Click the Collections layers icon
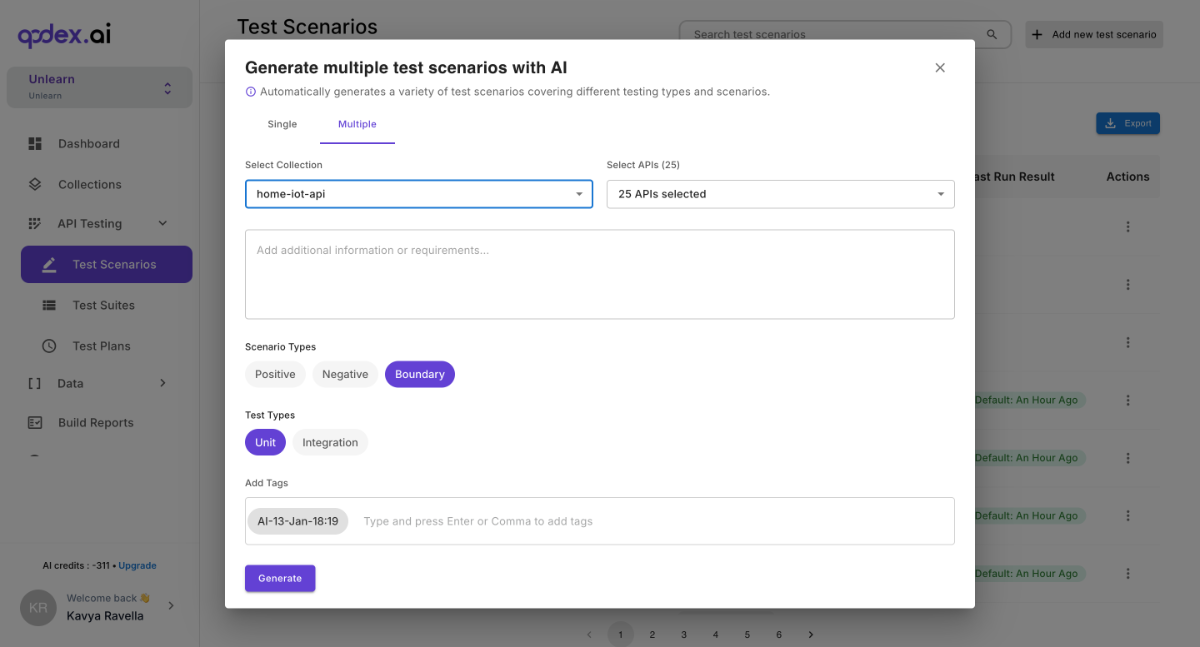This screenshot has height=647, width=1200. 35,184
